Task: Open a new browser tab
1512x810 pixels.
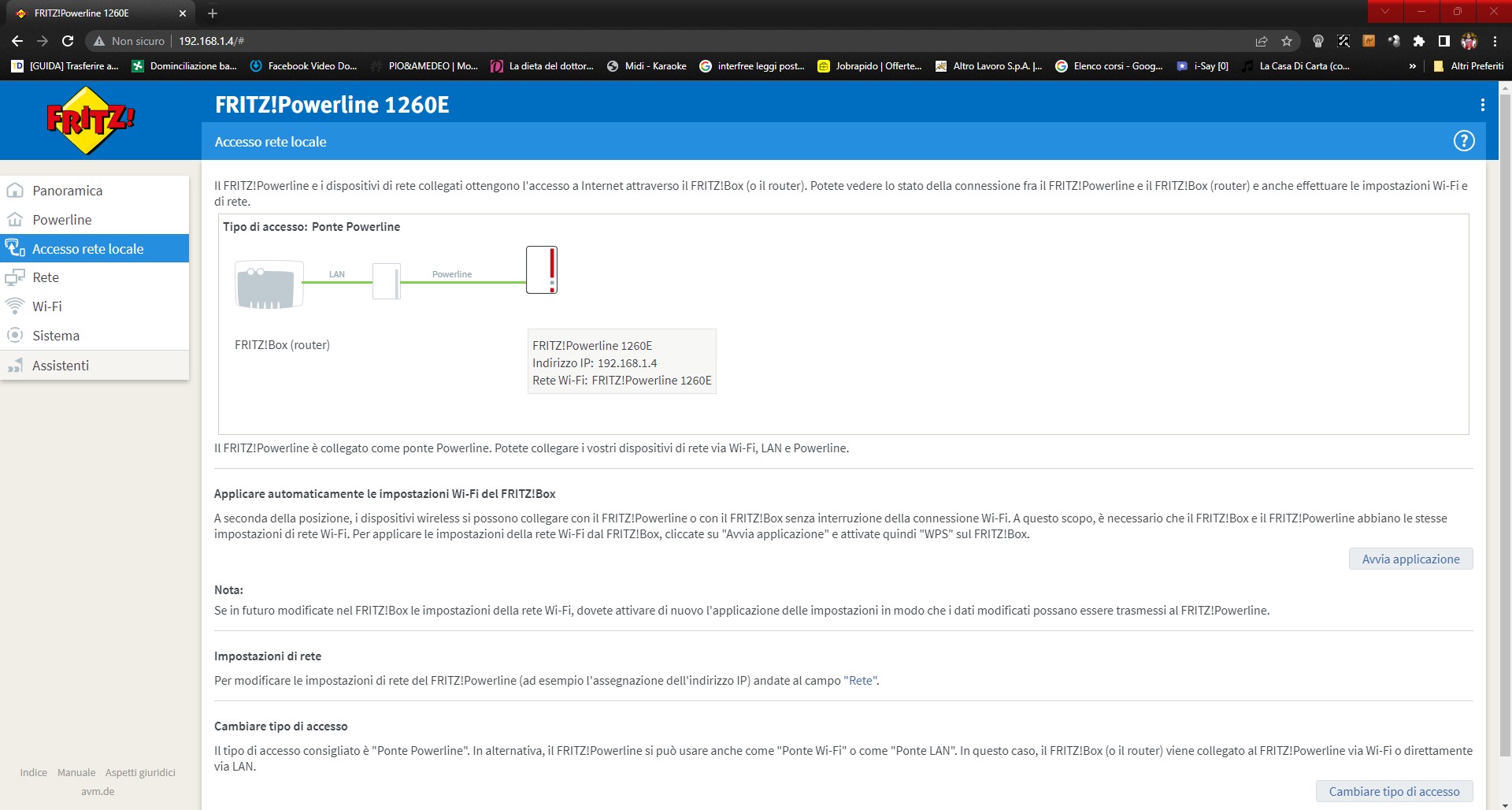Action: tap(213, 13)
